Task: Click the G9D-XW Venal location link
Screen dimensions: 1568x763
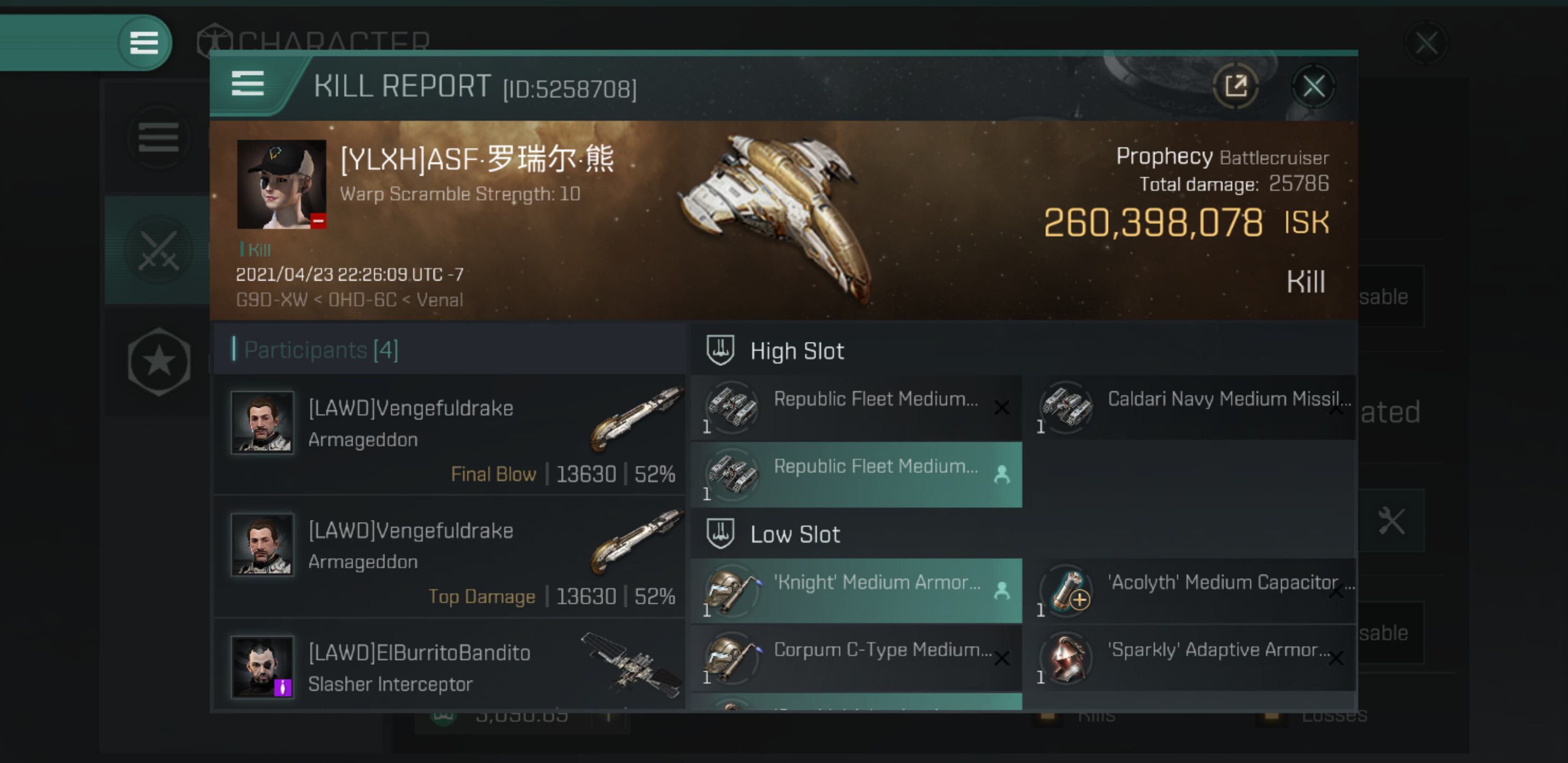Action: coord(350,299)
